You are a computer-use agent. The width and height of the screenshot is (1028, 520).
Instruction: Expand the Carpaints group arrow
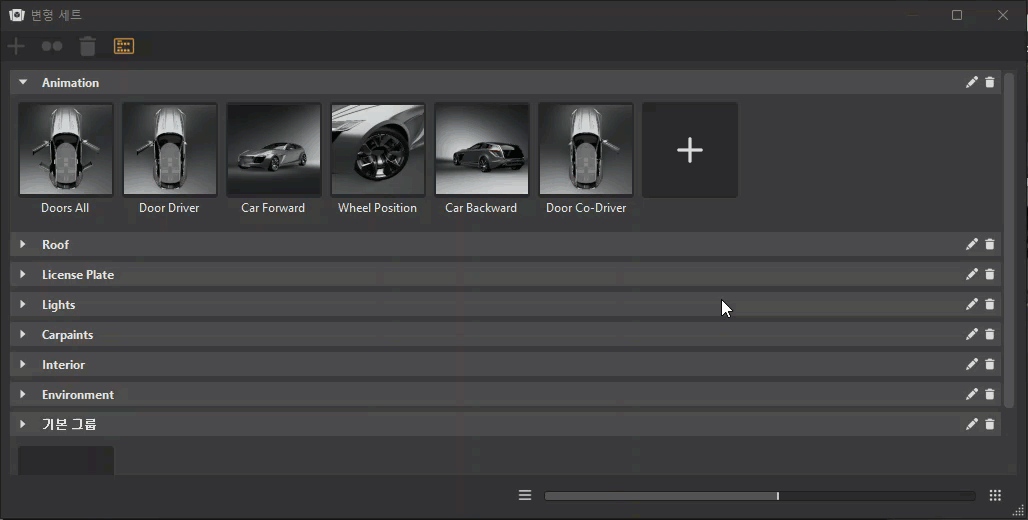(23, 334)
